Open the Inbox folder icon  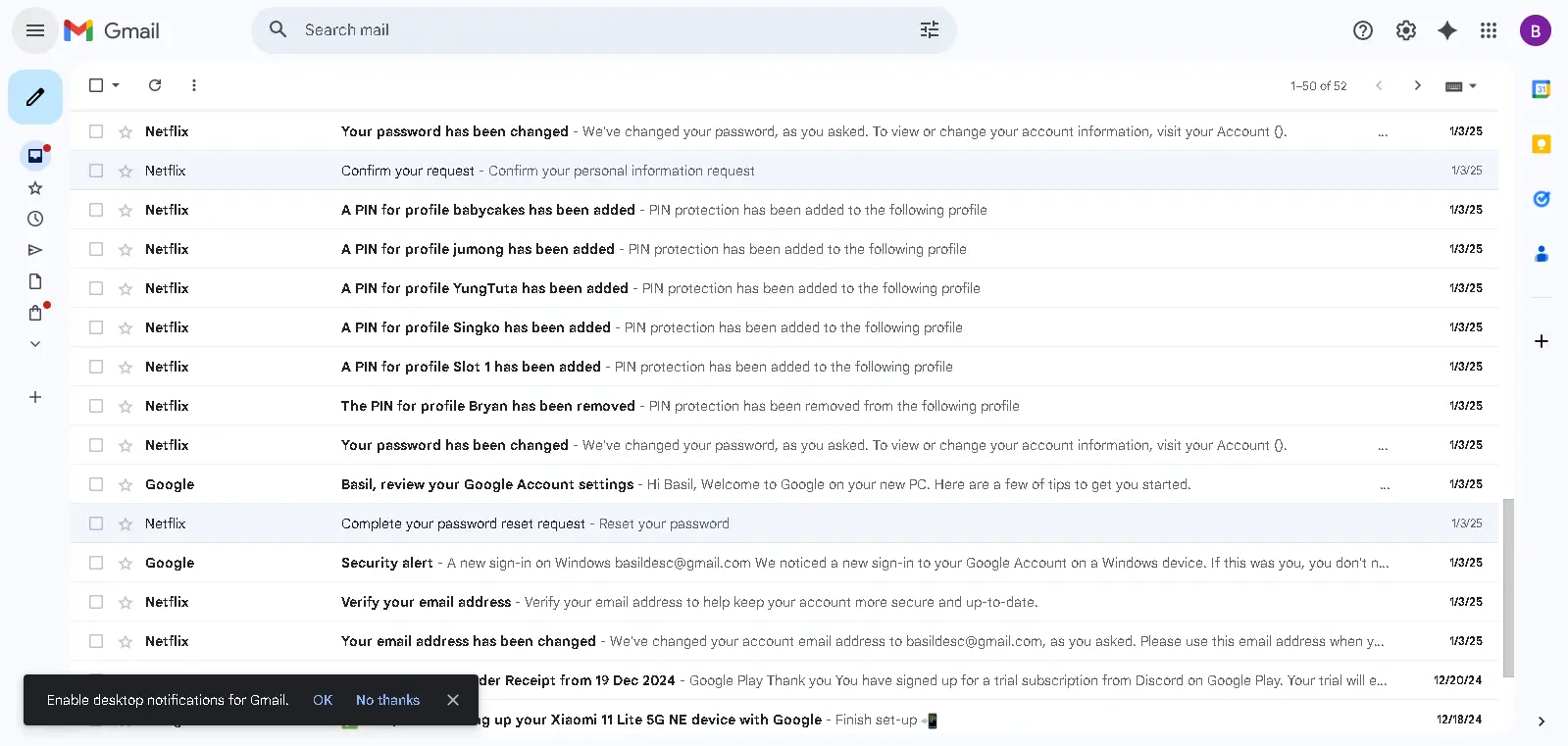[x=35, y=156]
